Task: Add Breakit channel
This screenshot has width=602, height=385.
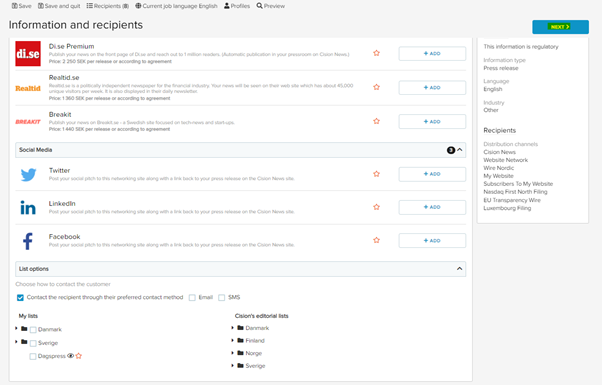Action: pyautogui.click(x=432, y=122)
